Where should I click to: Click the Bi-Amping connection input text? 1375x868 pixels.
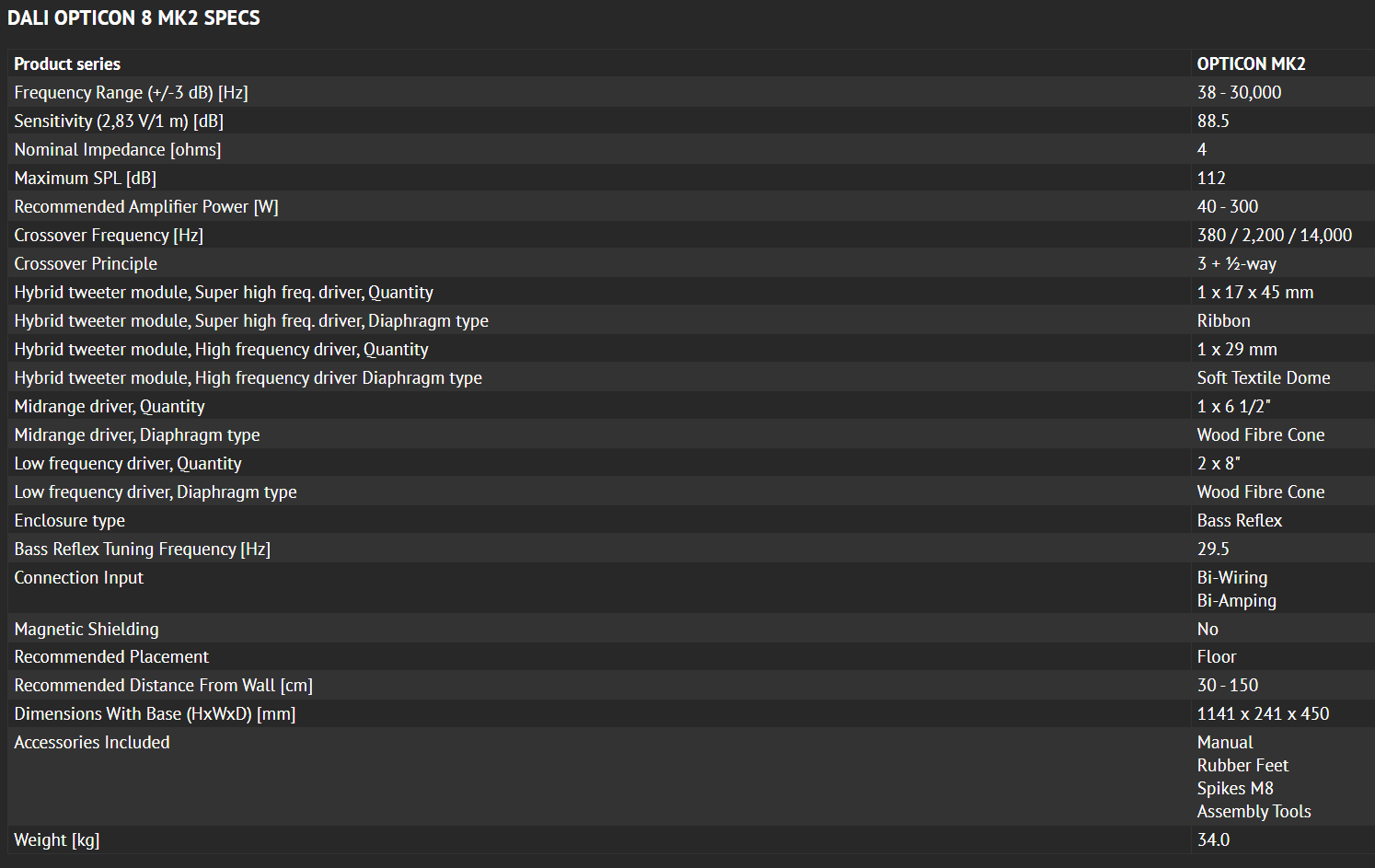click(1236, 600)
